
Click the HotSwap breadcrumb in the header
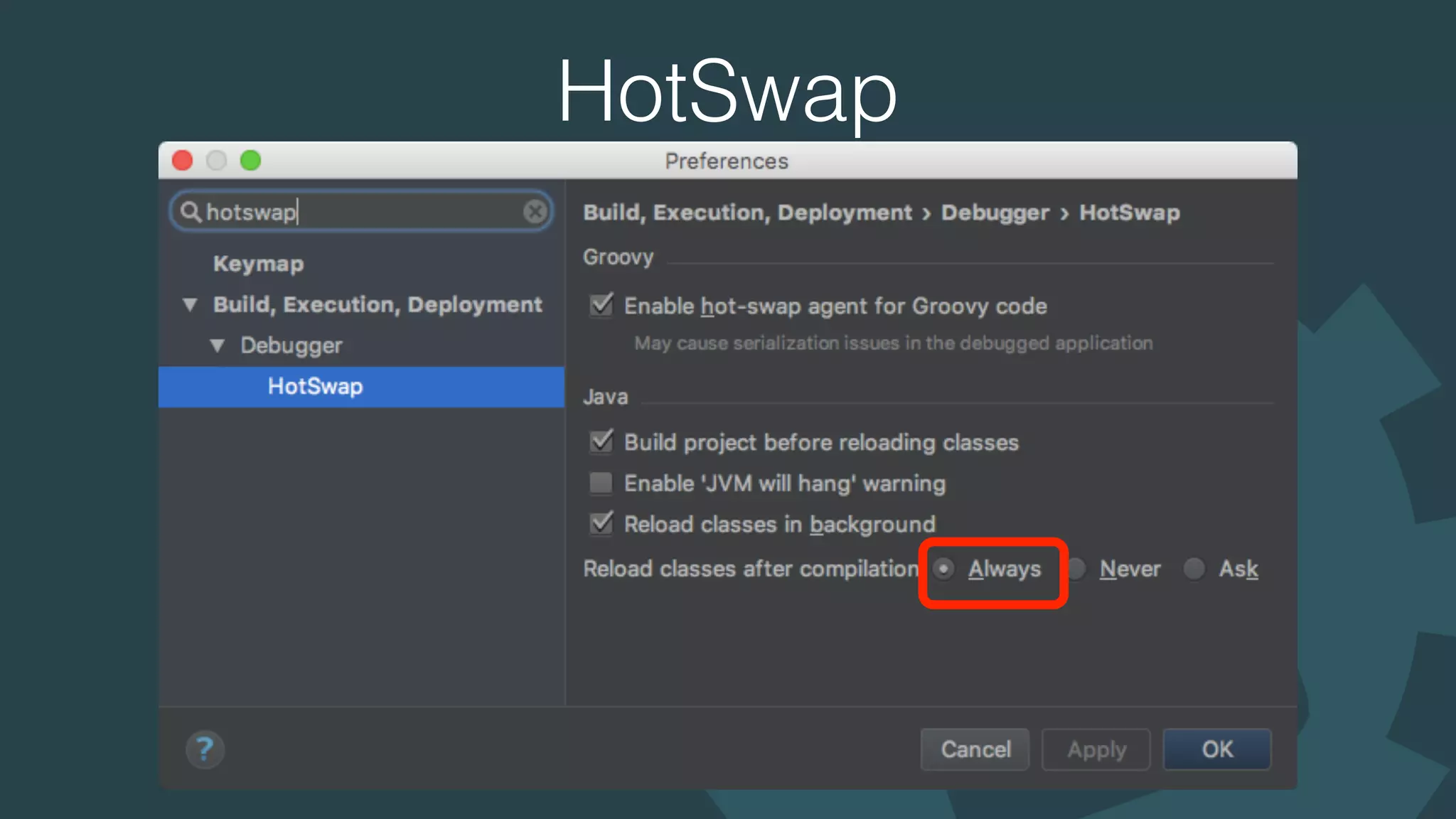coord(1130,213)
